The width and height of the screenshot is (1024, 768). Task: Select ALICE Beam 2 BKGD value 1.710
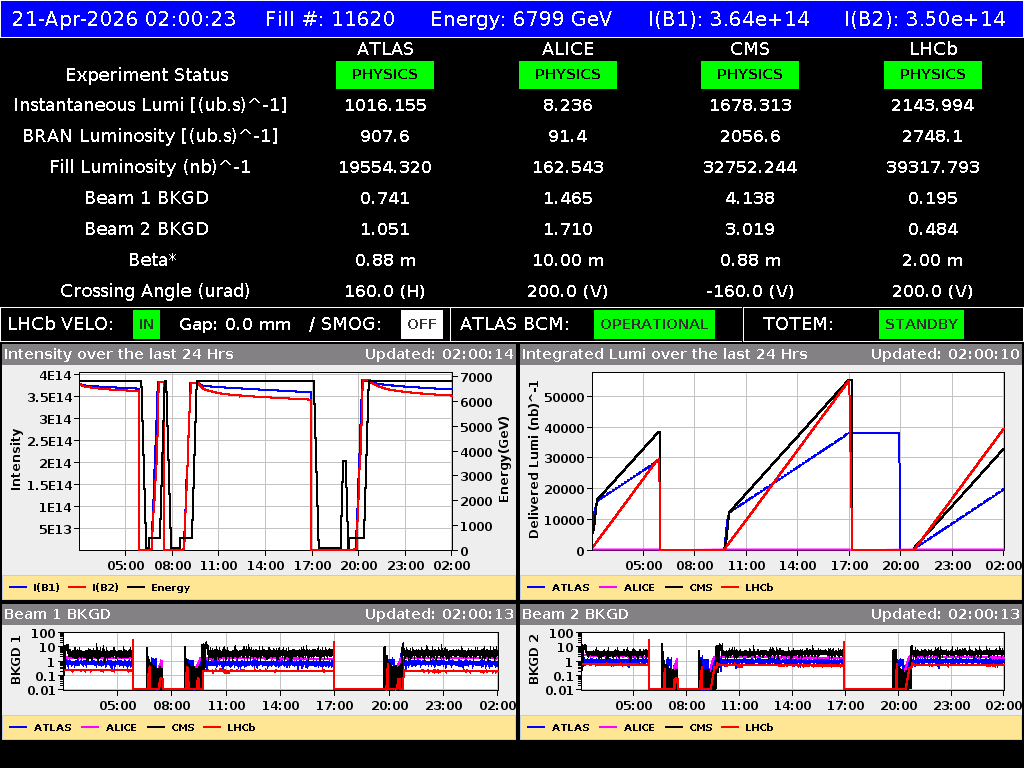pyautogui.click(x=568, y=229)
